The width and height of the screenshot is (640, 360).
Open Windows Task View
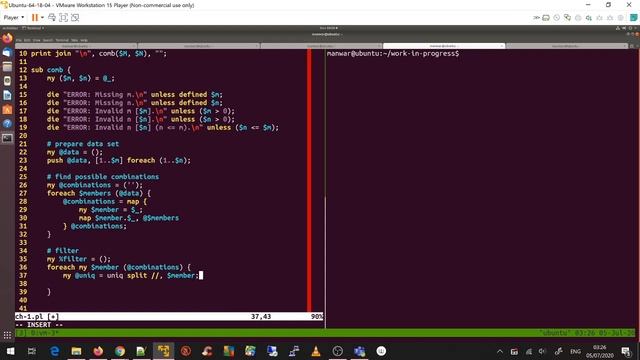[32, 351]
